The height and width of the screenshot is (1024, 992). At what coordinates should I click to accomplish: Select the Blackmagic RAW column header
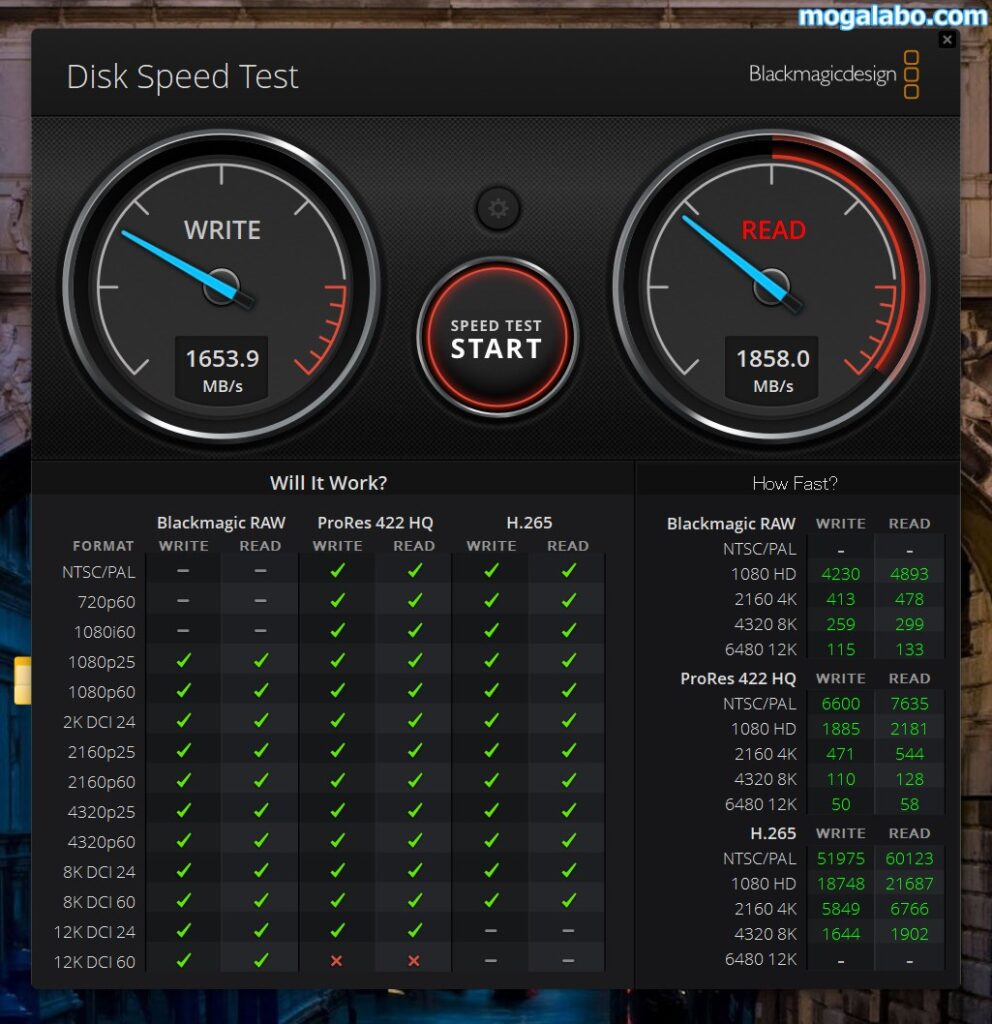[221, 522]
